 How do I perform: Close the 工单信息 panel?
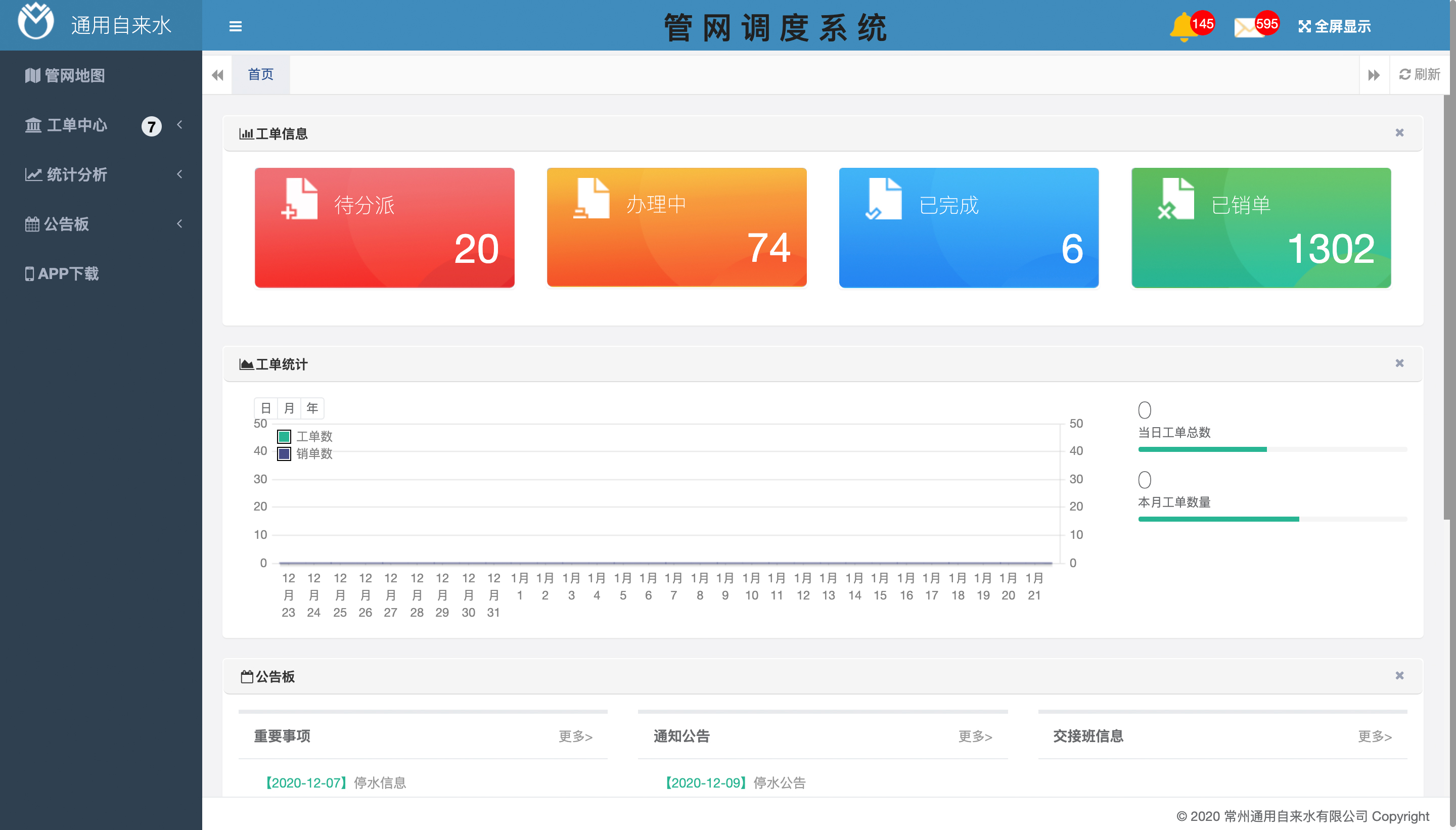pos(1399,133)
